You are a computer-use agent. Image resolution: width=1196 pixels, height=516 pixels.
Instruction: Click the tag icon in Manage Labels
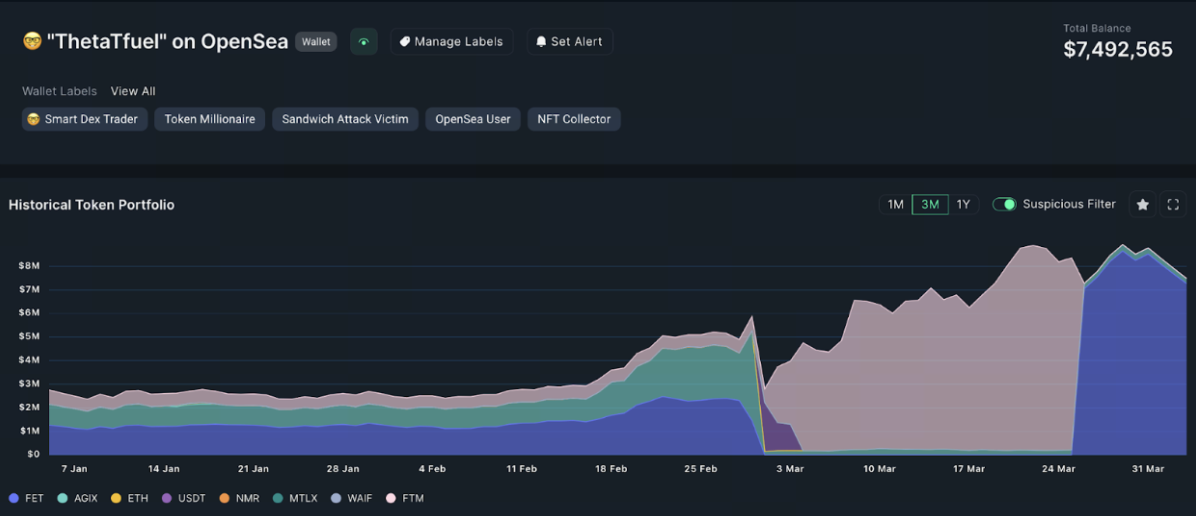[x=405, y=42]
